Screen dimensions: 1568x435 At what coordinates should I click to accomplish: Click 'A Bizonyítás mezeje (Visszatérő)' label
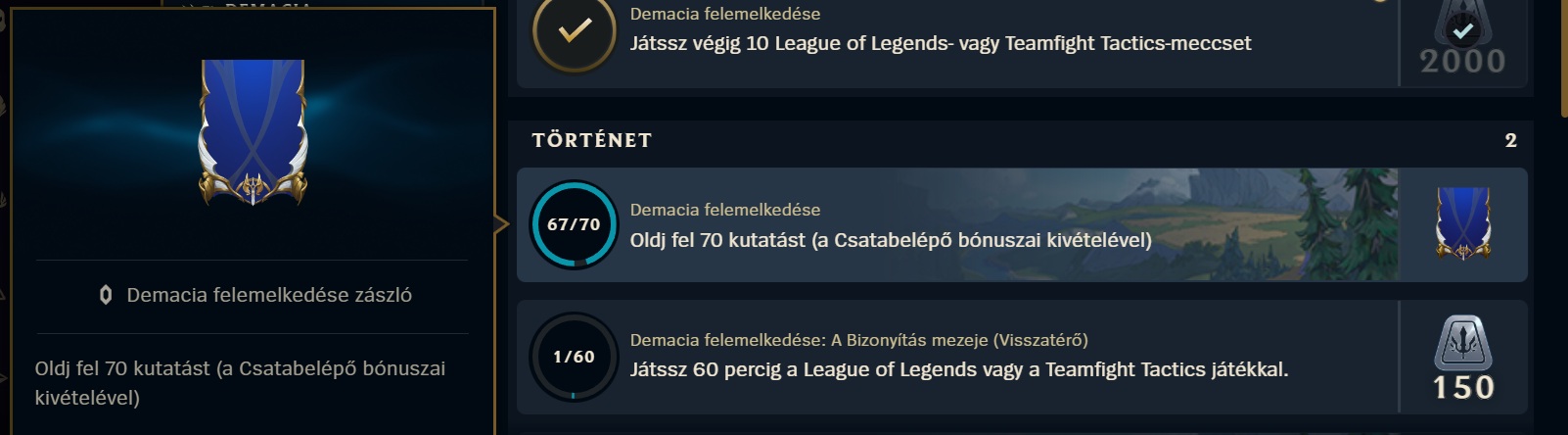point(959,340)
